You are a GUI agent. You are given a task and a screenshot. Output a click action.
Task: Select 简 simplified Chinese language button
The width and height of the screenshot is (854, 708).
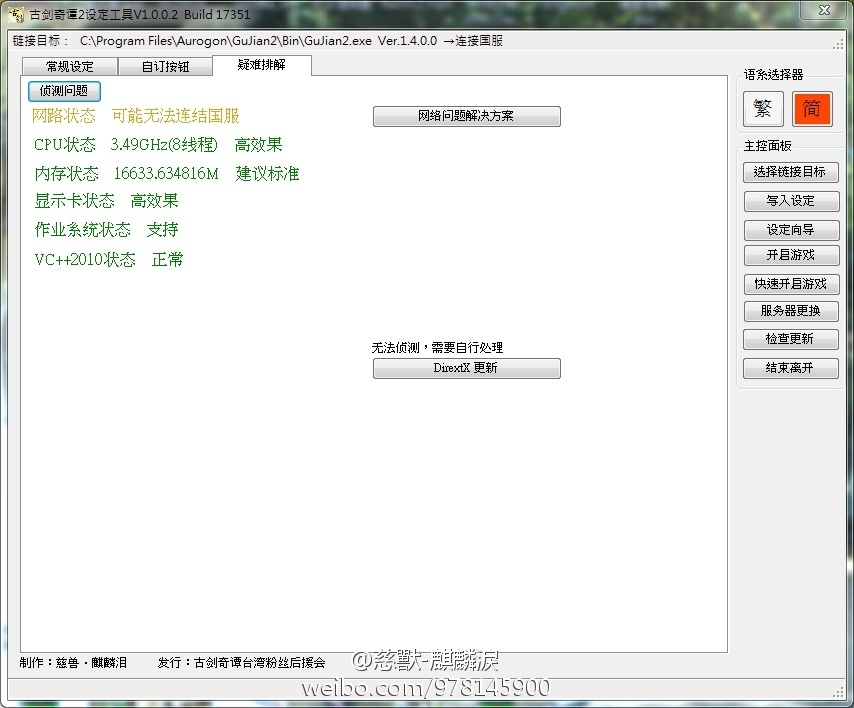[x=812, y=109]
